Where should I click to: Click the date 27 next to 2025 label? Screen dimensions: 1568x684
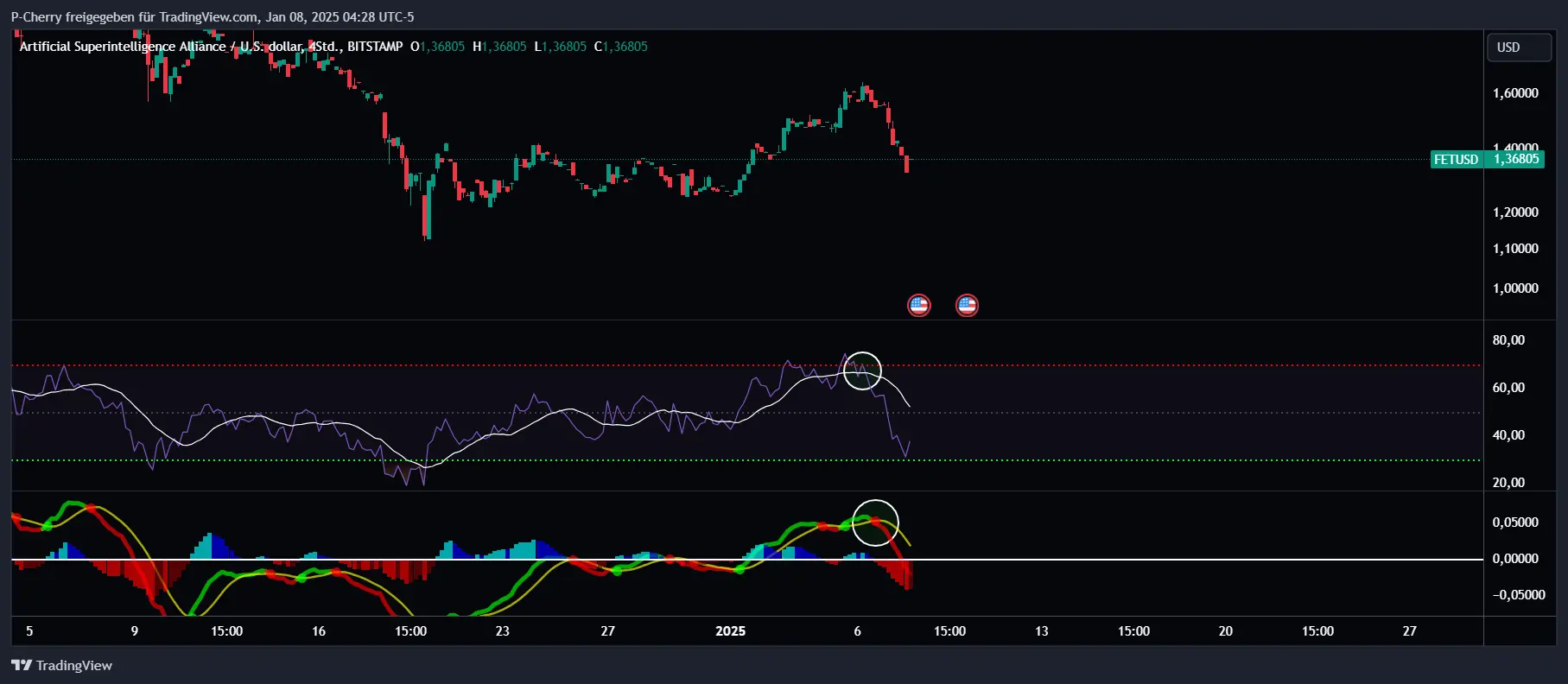coord(608,631)
